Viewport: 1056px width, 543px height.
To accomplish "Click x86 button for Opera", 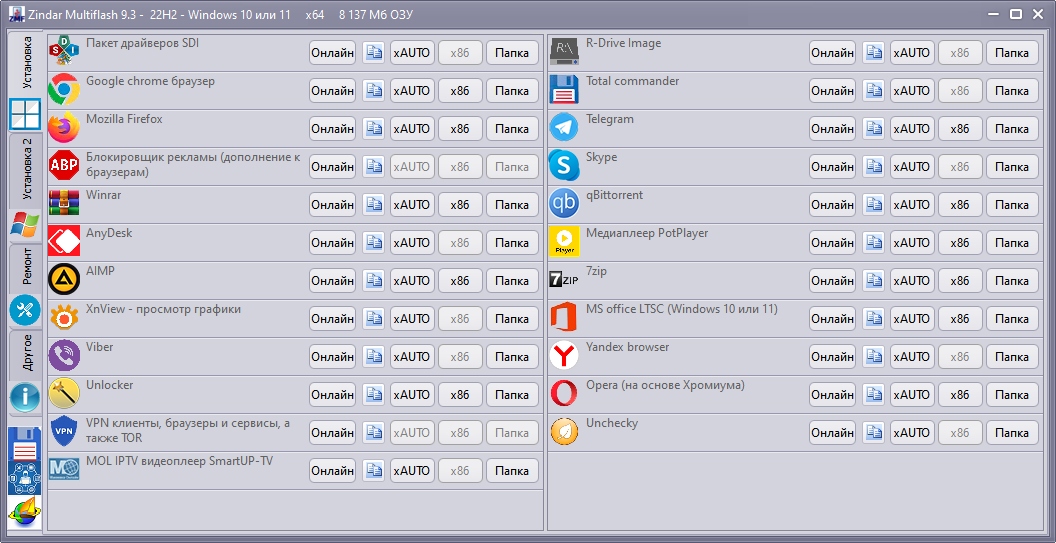I will click(x=960, y=395).
